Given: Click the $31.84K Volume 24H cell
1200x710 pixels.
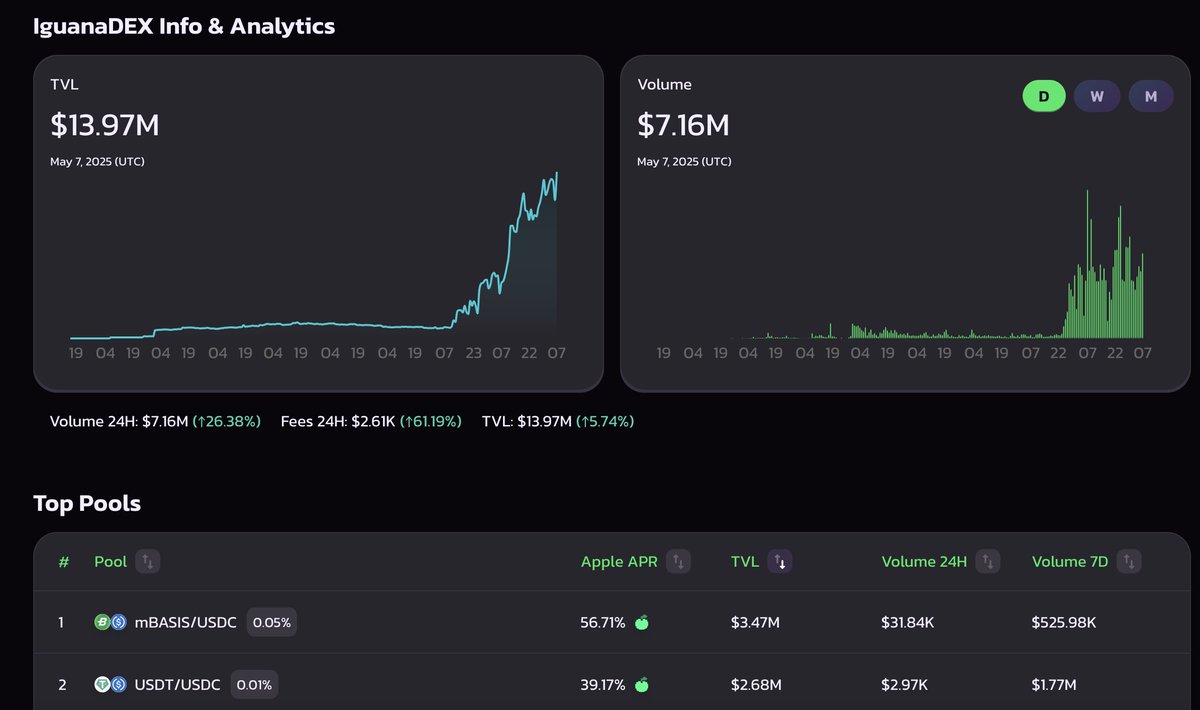Looking at the screenshot, I should pyautogui.click(x=908, y=623).
